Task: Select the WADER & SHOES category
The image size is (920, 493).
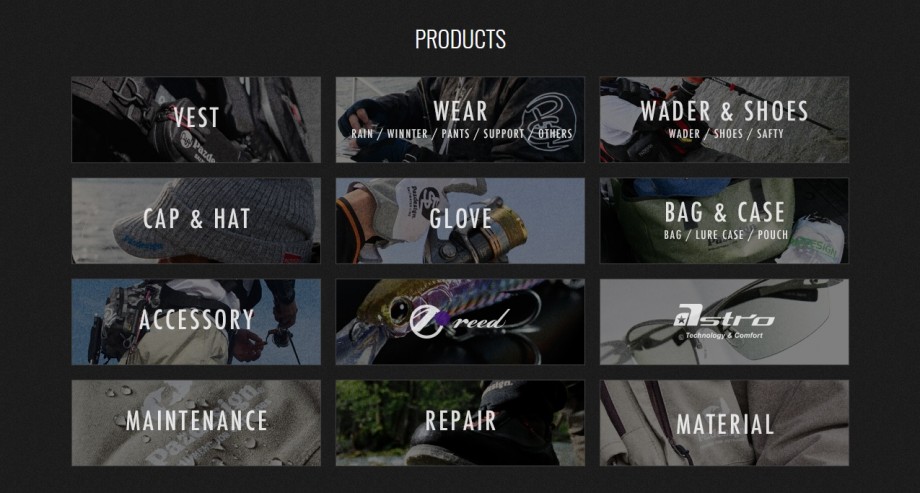Action: [x=724, y=119]
